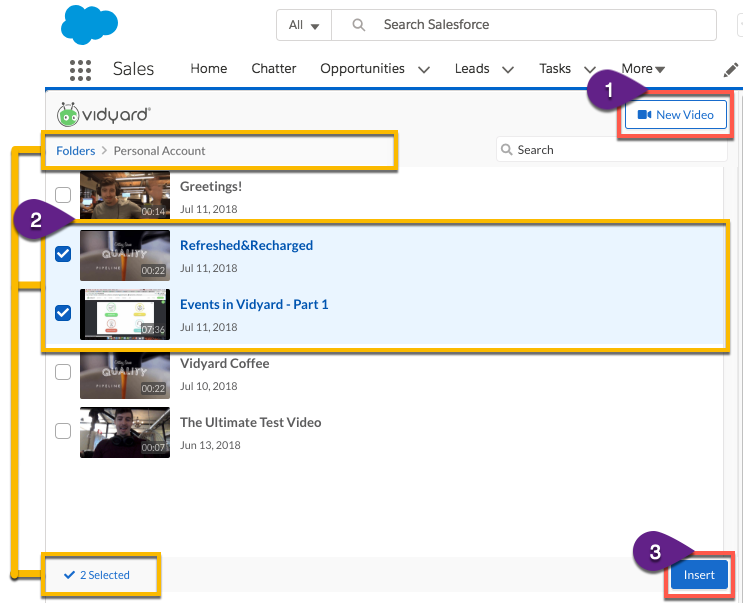Screen dimensions: 743x603
Task: Click the New Video button
Action: (676, 115)
